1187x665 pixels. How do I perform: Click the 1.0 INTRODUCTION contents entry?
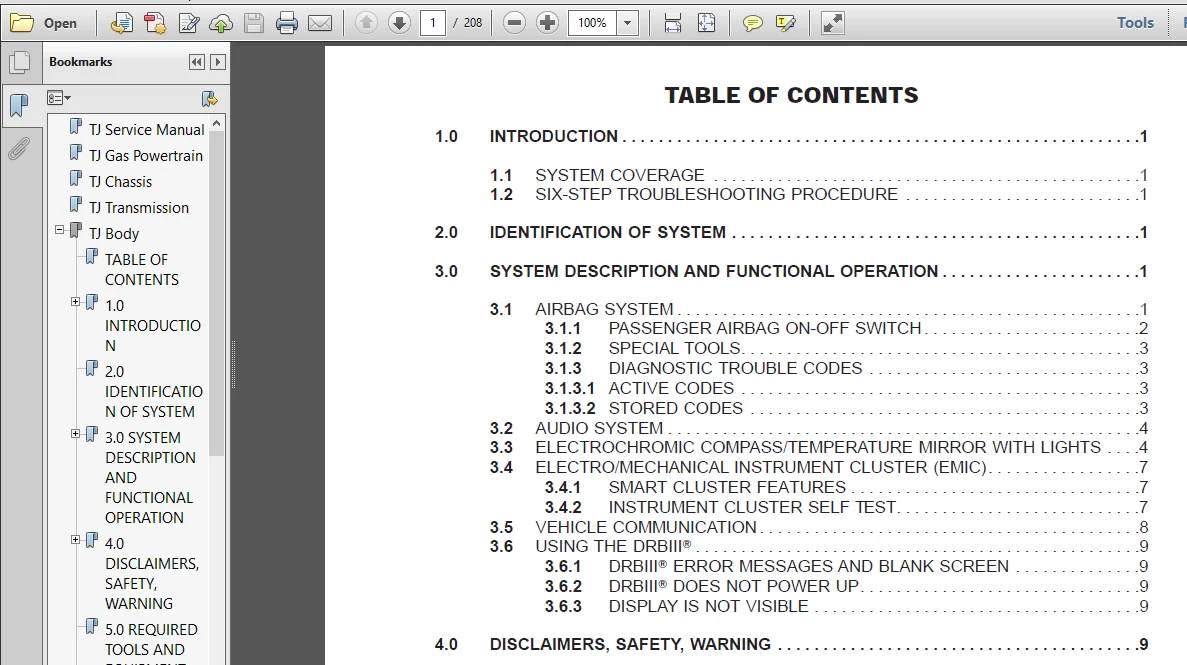(x=791, y=136)
